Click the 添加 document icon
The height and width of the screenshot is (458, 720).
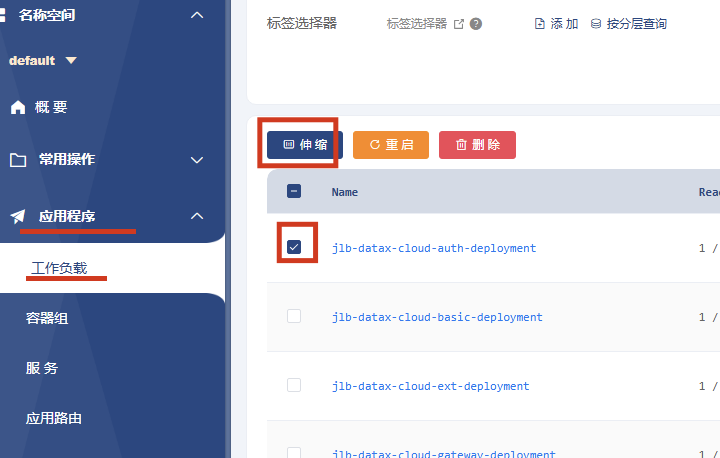pyautogui.click(x=540, y=24)
